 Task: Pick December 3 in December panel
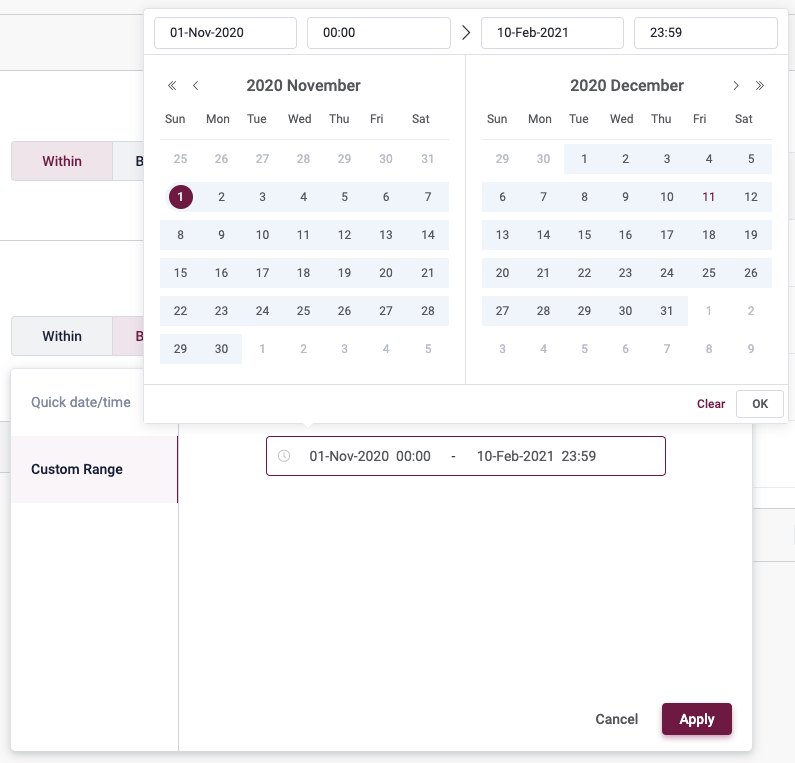coord(667,159)
